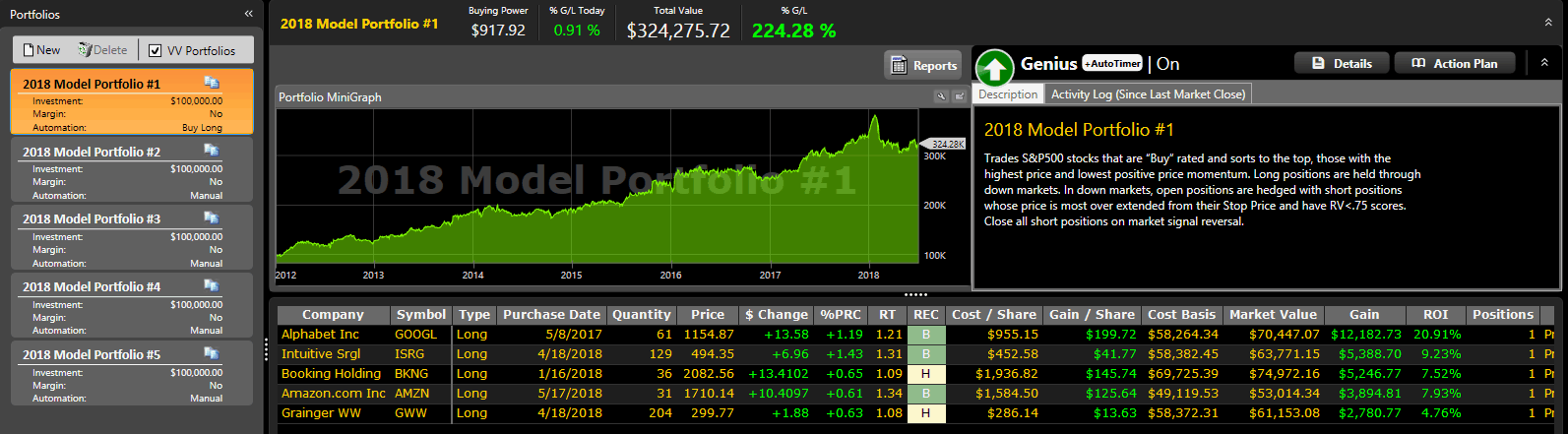The width and height of the screenshot is (1568, 434).
Task: Click the Action Plan button
Action: pos(1455,63)
